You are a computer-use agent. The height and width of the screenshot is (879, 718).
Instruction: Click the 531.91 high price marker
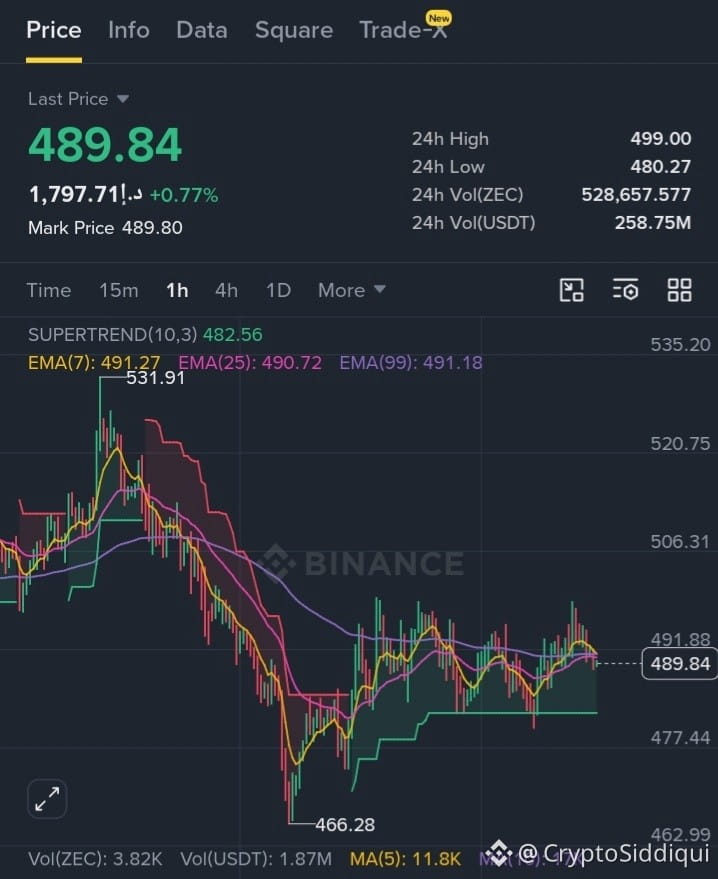[156, 378]
